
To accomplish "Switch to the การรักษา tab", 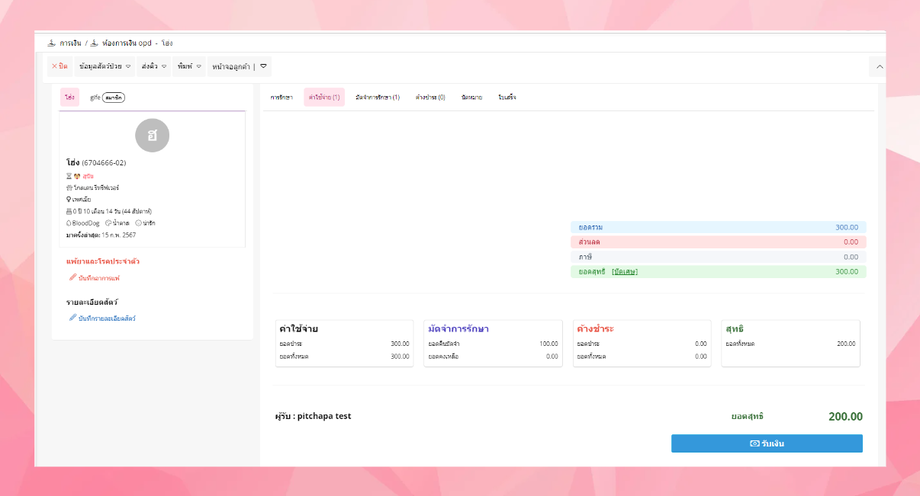I will click(x=282, y=97).
